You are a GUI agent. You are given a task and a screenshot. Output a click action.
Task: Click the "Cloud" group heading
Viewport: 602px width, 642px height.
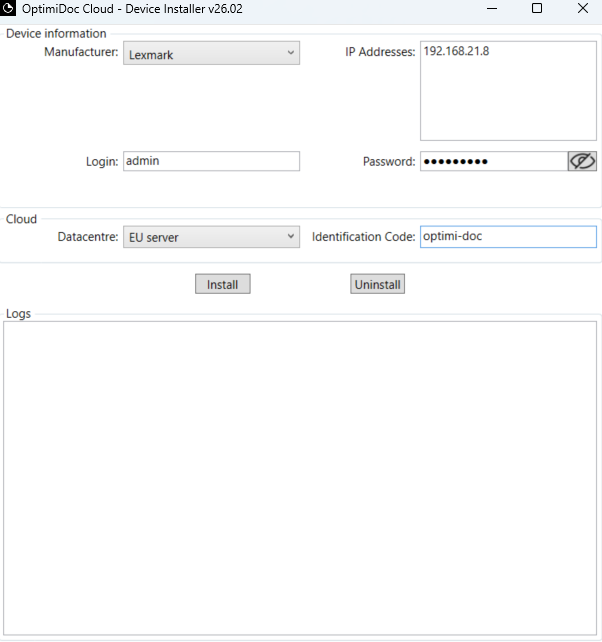(x=22, y=219)
